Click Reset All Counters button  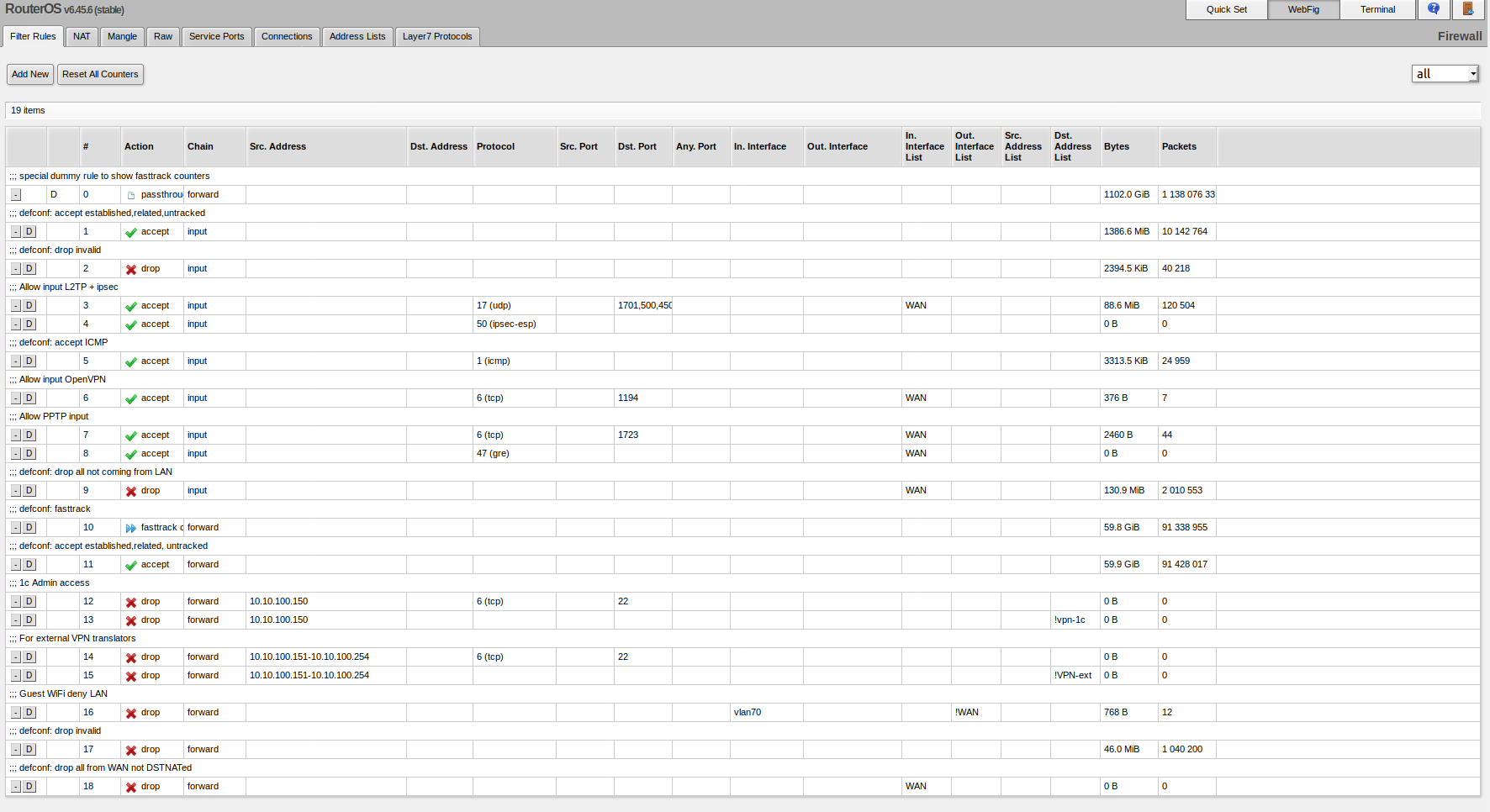[x=100, y=74]
